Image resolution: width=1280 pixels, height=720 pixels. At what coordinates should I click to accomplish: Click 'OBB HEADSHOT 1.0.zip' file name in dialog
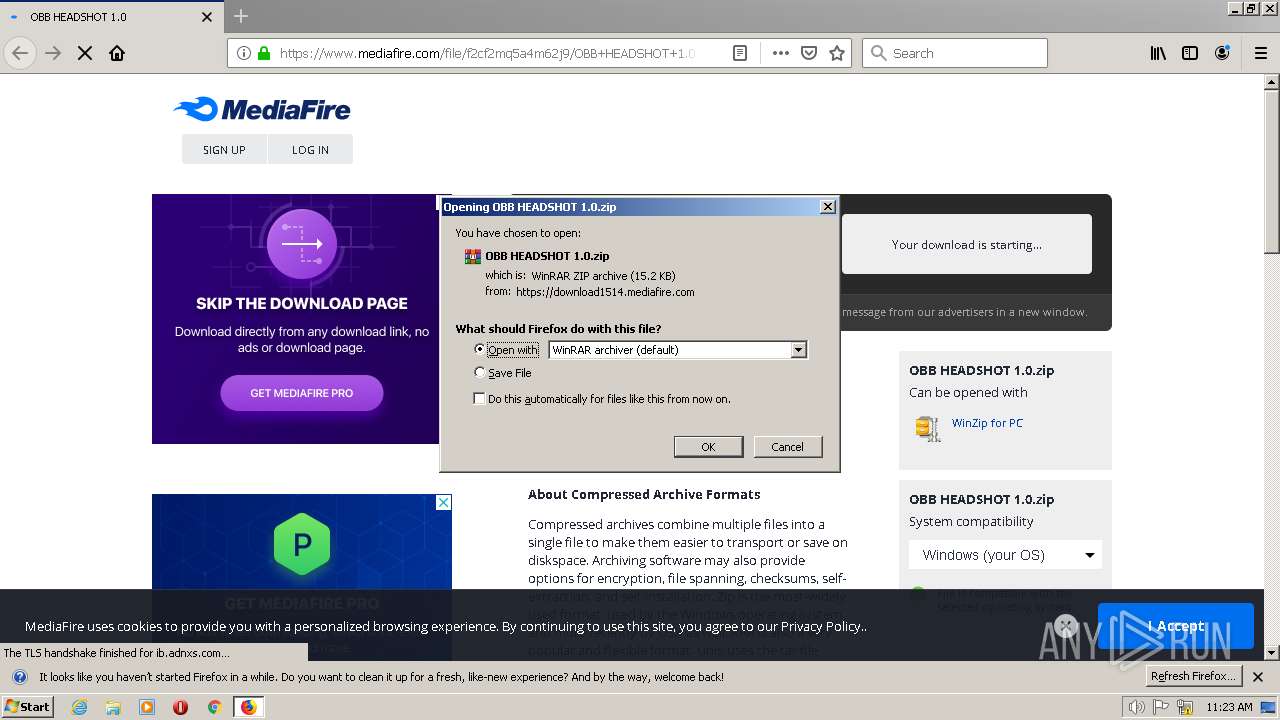click(x=547, y=256)
